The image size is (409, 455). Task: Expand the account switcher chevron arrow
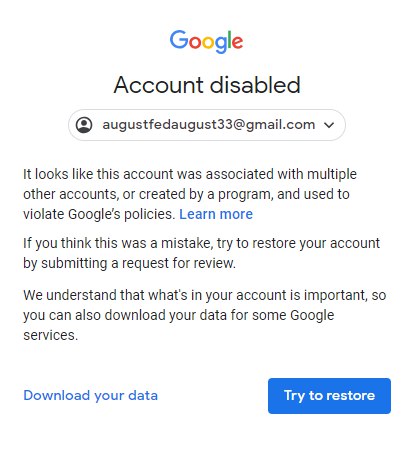(x=329, y=125)
